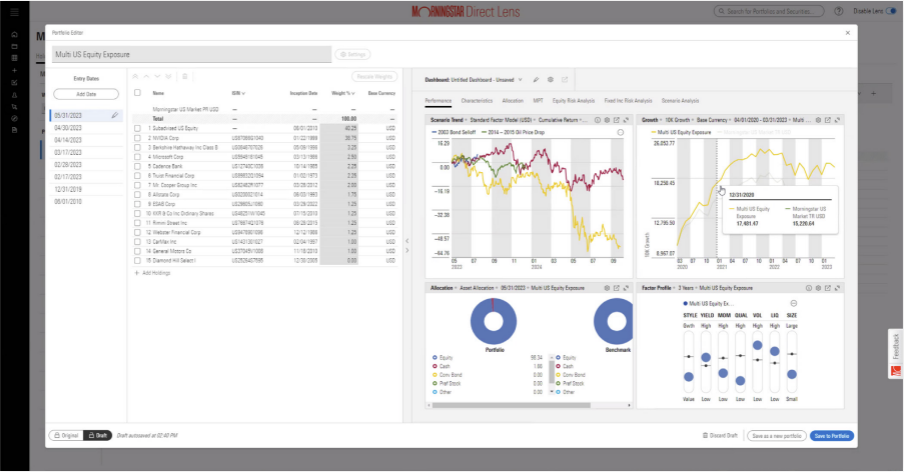Tick the Microsoft Corp row checkbox
Screen dimensions: 904x472
(137, 156)
